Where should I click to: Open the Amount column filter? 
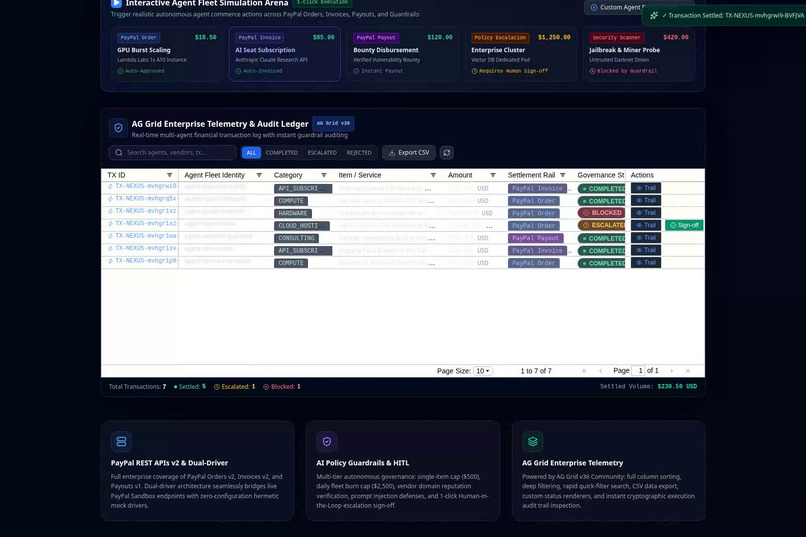[x=493, y=175]
